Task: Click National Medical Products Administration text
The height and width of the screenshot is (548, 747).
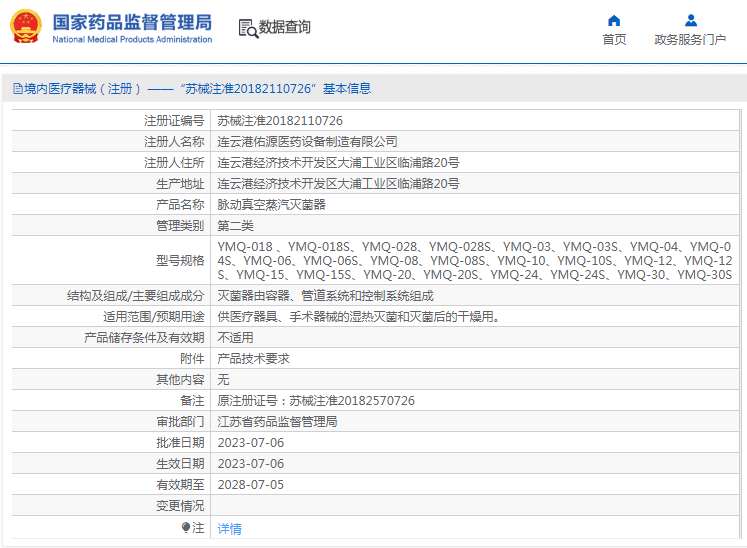Action: coord(132,40)
